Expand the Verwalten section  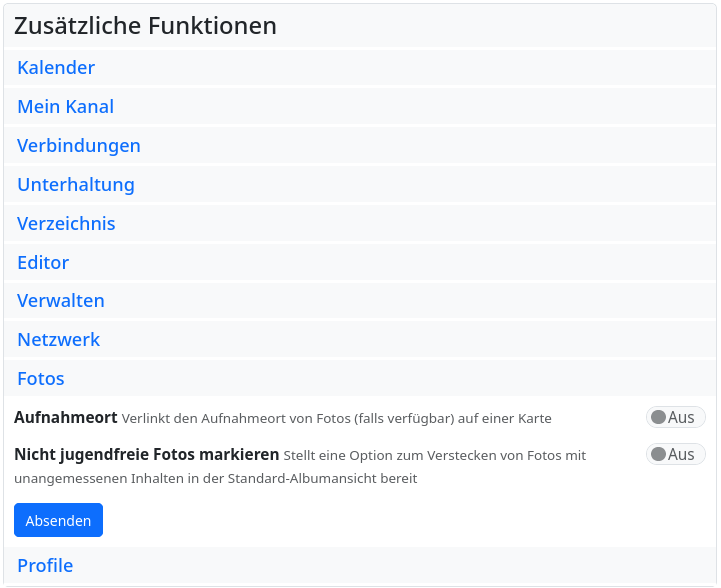coord(60,301)
